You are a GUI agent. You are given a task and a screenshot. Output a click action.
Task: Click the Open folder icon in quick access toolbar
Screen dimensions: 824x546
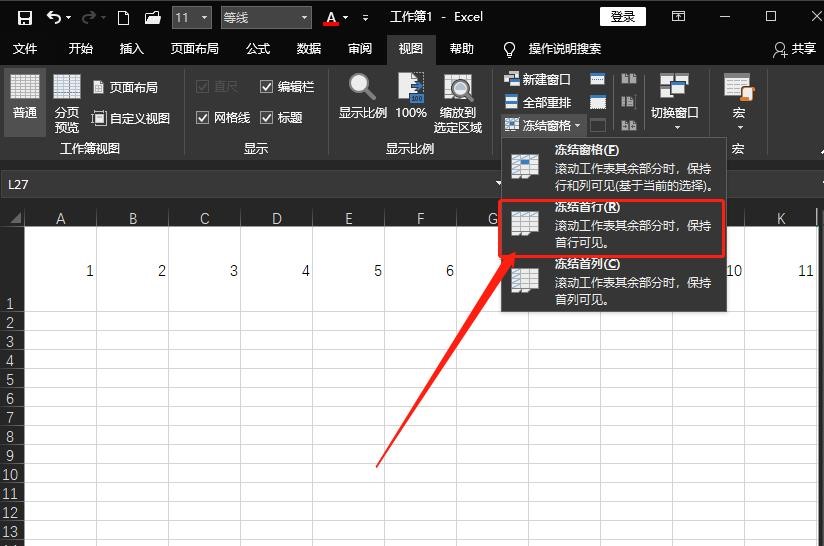coord(152,17)
